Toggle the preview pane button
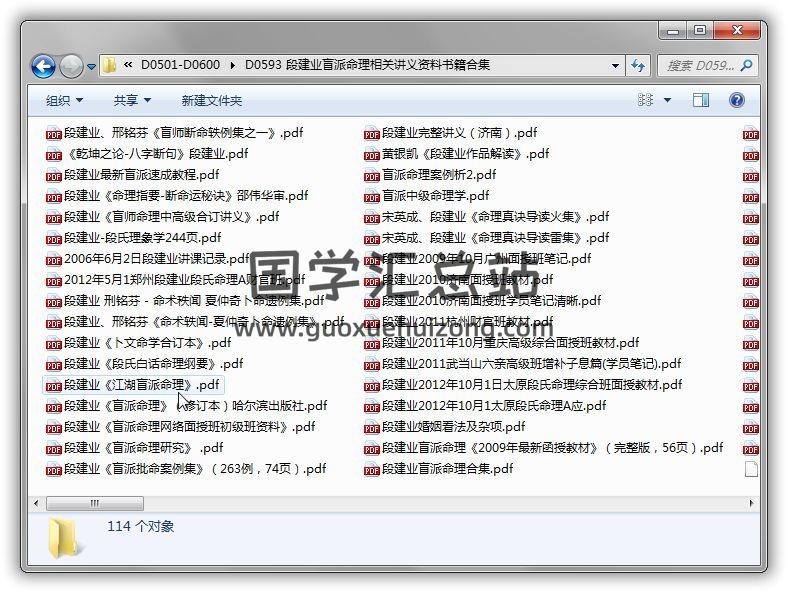The image size is (788, 593). click(x=701, y=100)
